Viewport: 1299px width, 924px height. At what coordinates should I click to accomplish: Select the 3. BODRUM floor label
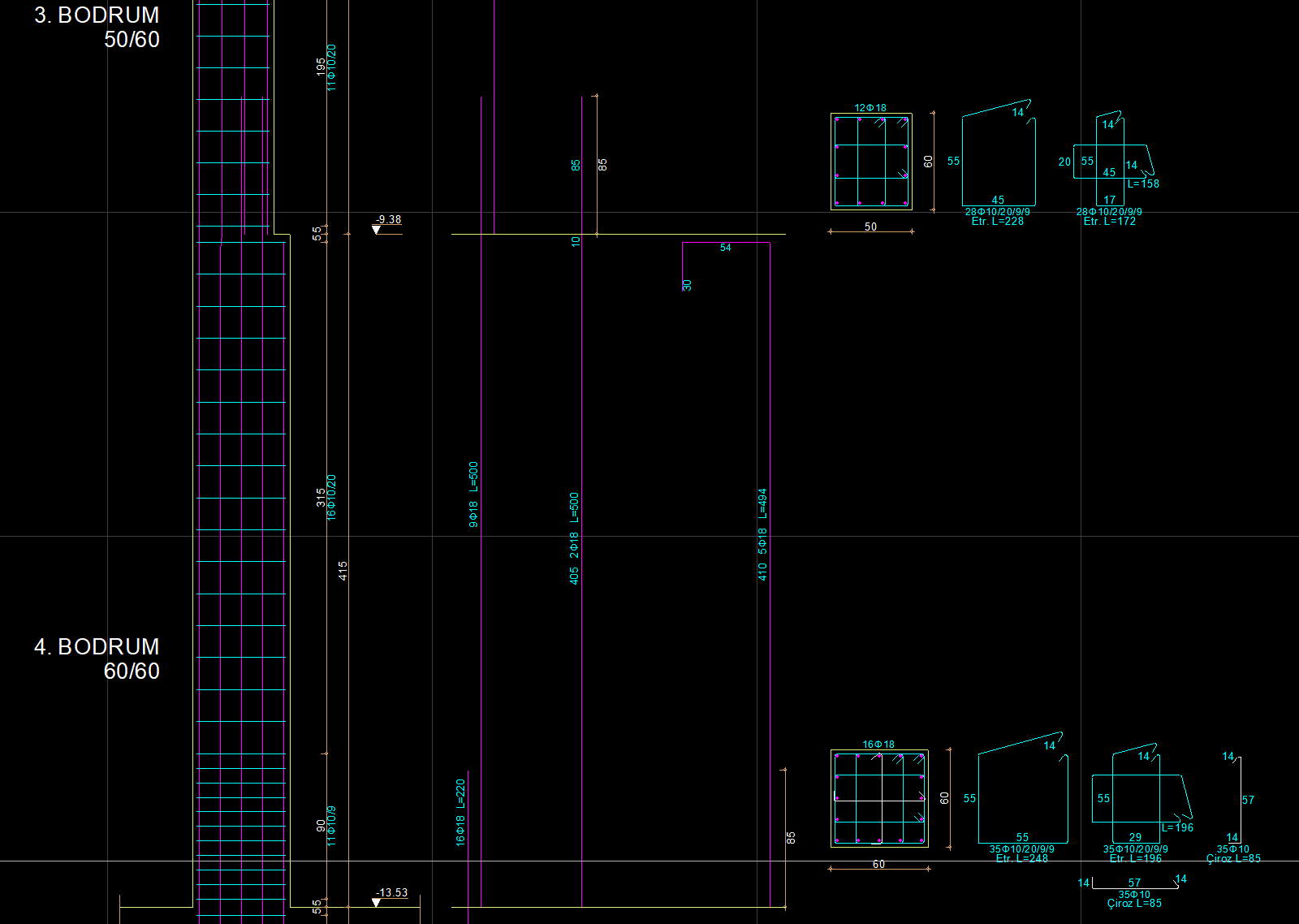point(97,15)
